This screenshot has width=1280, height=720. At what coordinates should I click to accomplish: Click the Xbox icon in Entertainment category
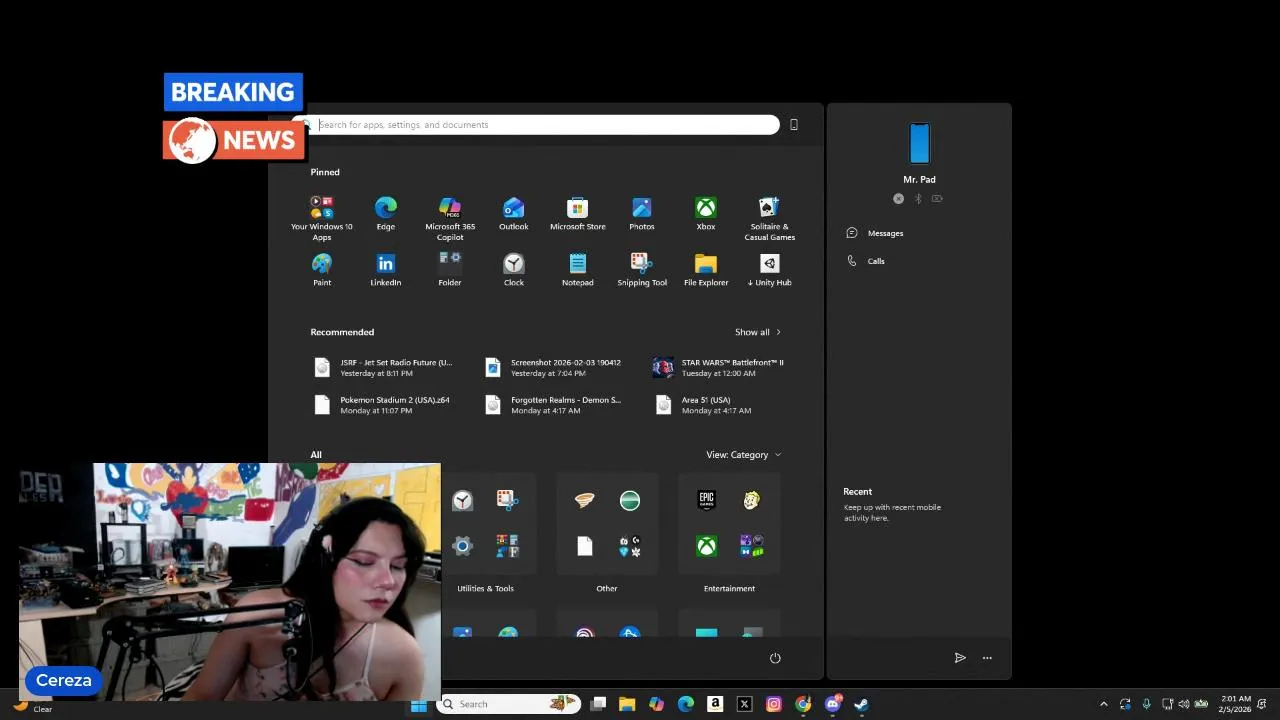707,546
